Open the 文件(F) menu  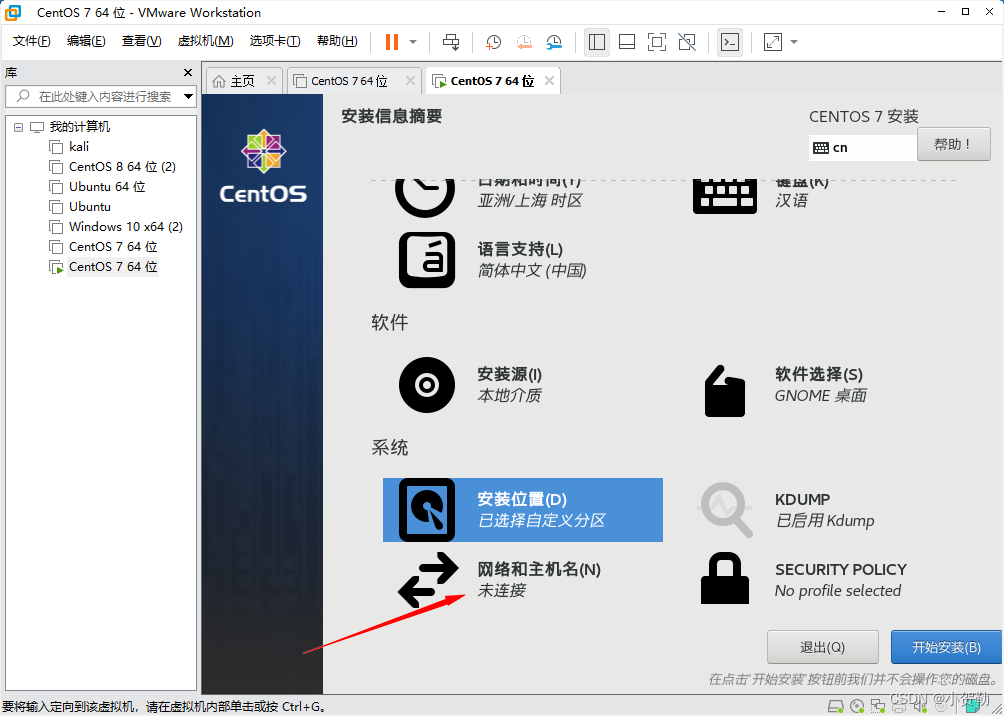[x=31, y=41]
